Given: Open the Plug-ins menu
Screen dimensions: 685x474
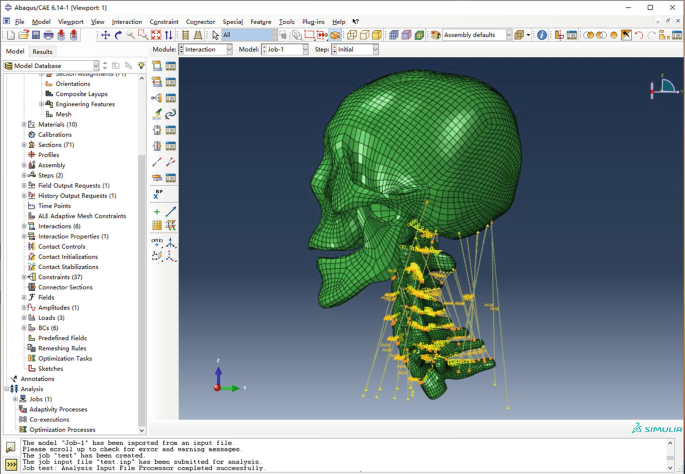Looking at the screenshot, I should tap(313, 21).
